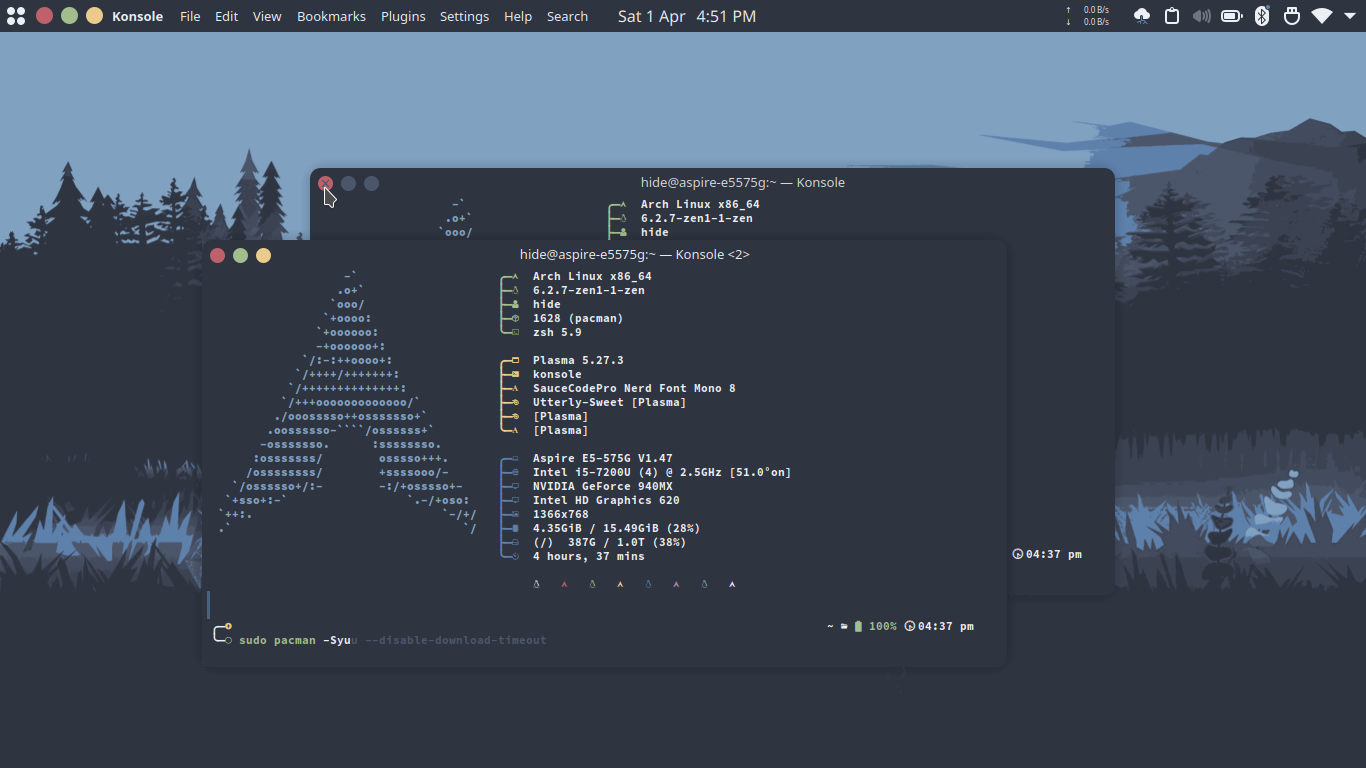Viewport: 1366px width, 768px height.
Task: Click the yellow window button in top panel
Action: [94, 16]
